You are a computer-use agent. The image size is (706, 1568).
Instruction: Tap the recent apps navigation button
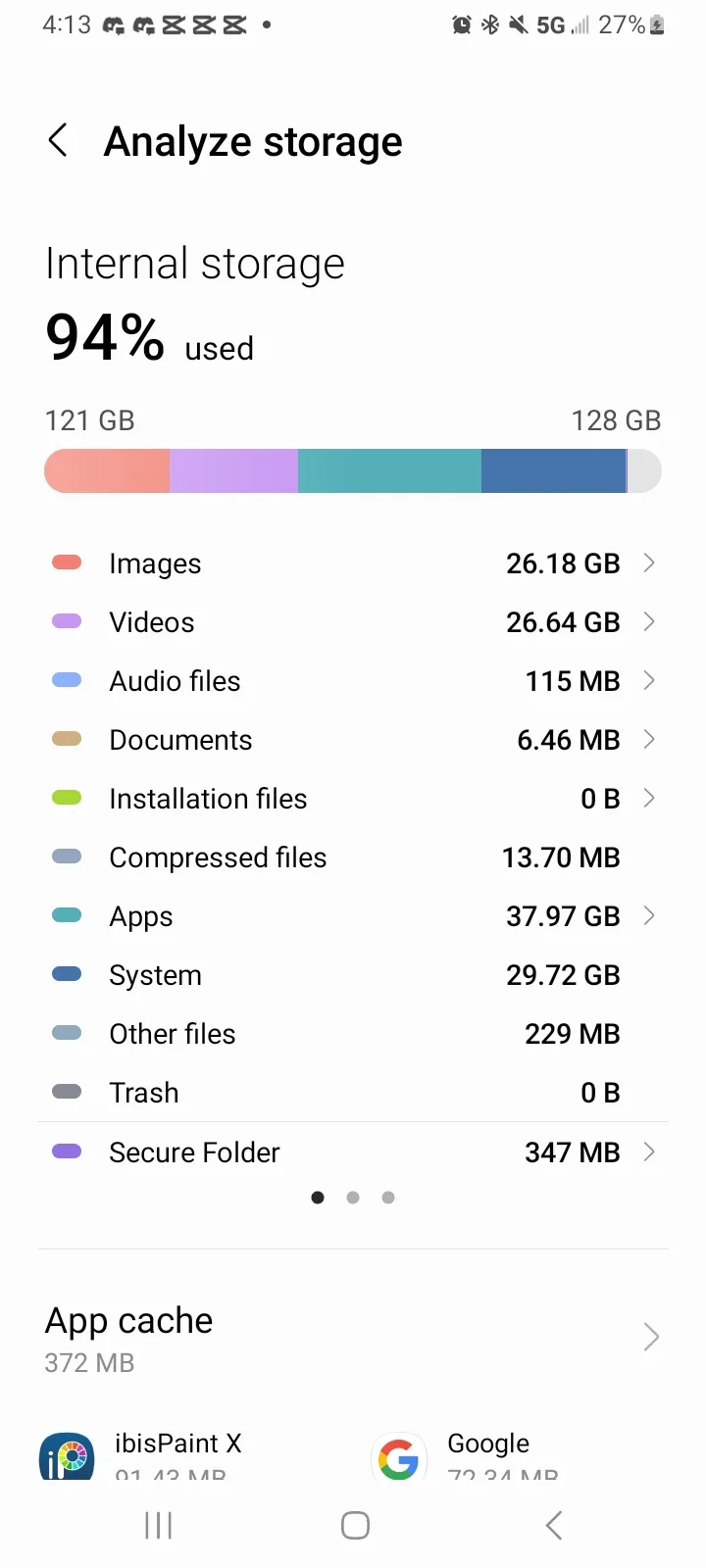[x=159, y=1525]
